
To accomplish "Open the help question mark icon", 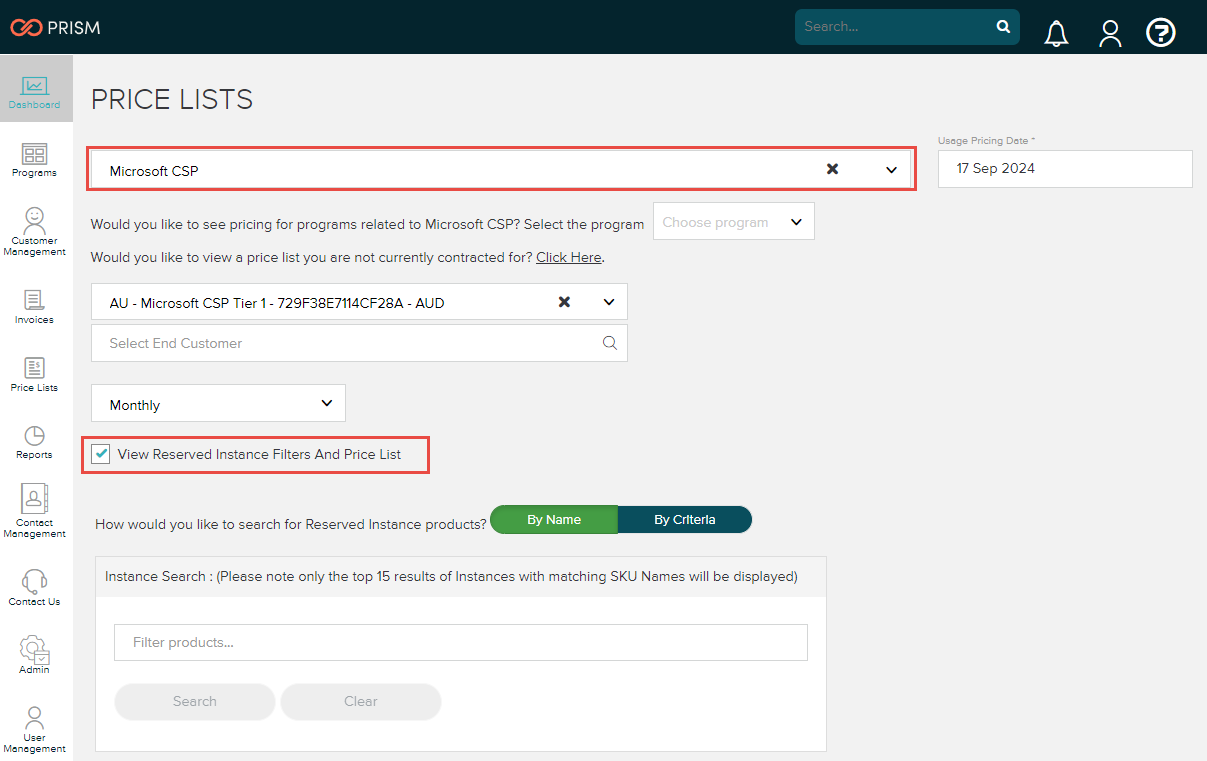I will (x=1160, y=33).
